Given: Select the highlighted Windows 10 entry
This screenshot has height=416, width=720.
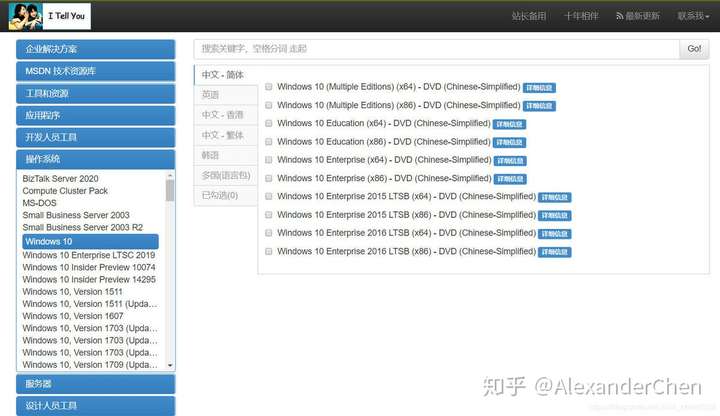Looking at the screenshot, I should [x=90, y=242].
